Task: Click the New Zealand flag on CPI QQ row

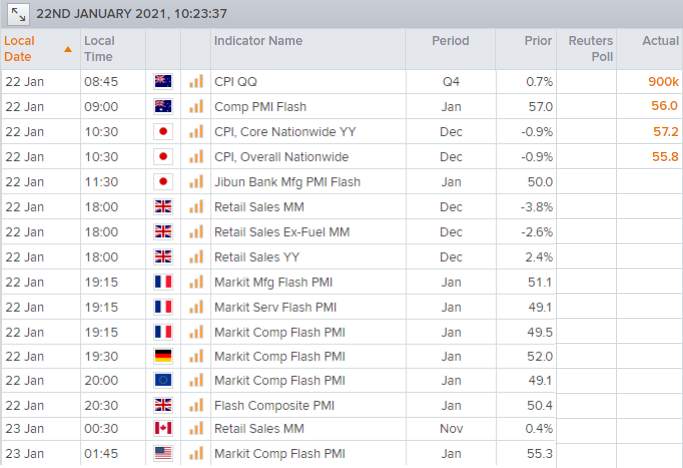Action: [x=163, y=81]
